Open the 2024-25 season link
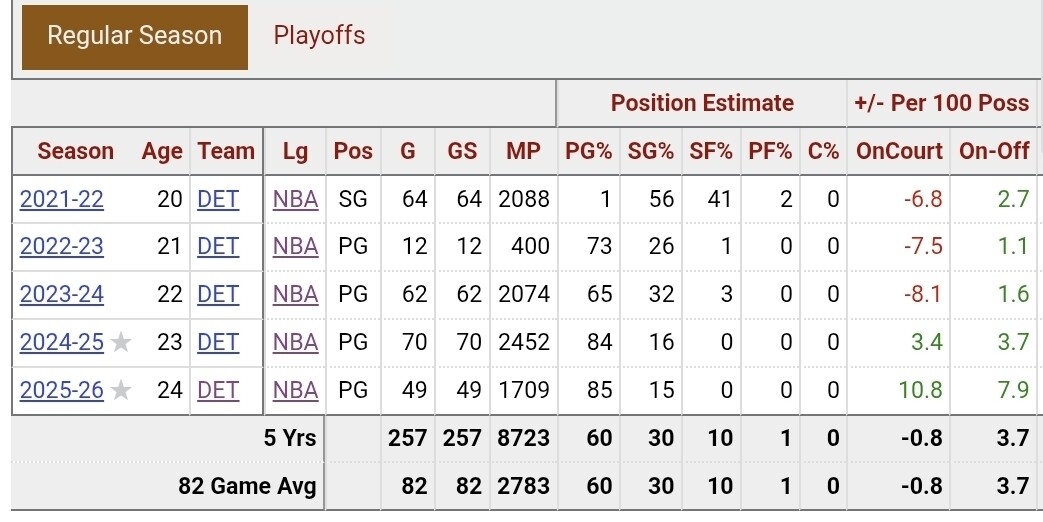Viewport: 1043px width, 522px height. coord(62,342)
